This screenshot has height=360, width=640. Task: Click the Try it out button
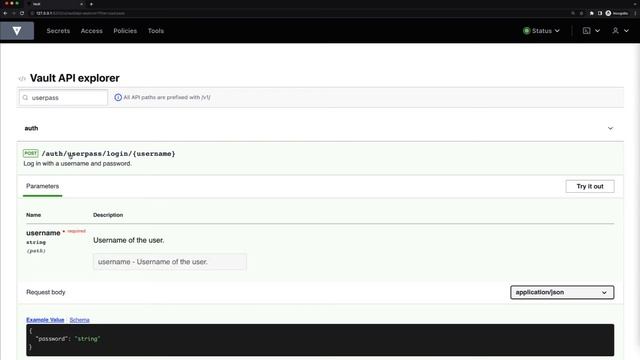click(590, 186)
